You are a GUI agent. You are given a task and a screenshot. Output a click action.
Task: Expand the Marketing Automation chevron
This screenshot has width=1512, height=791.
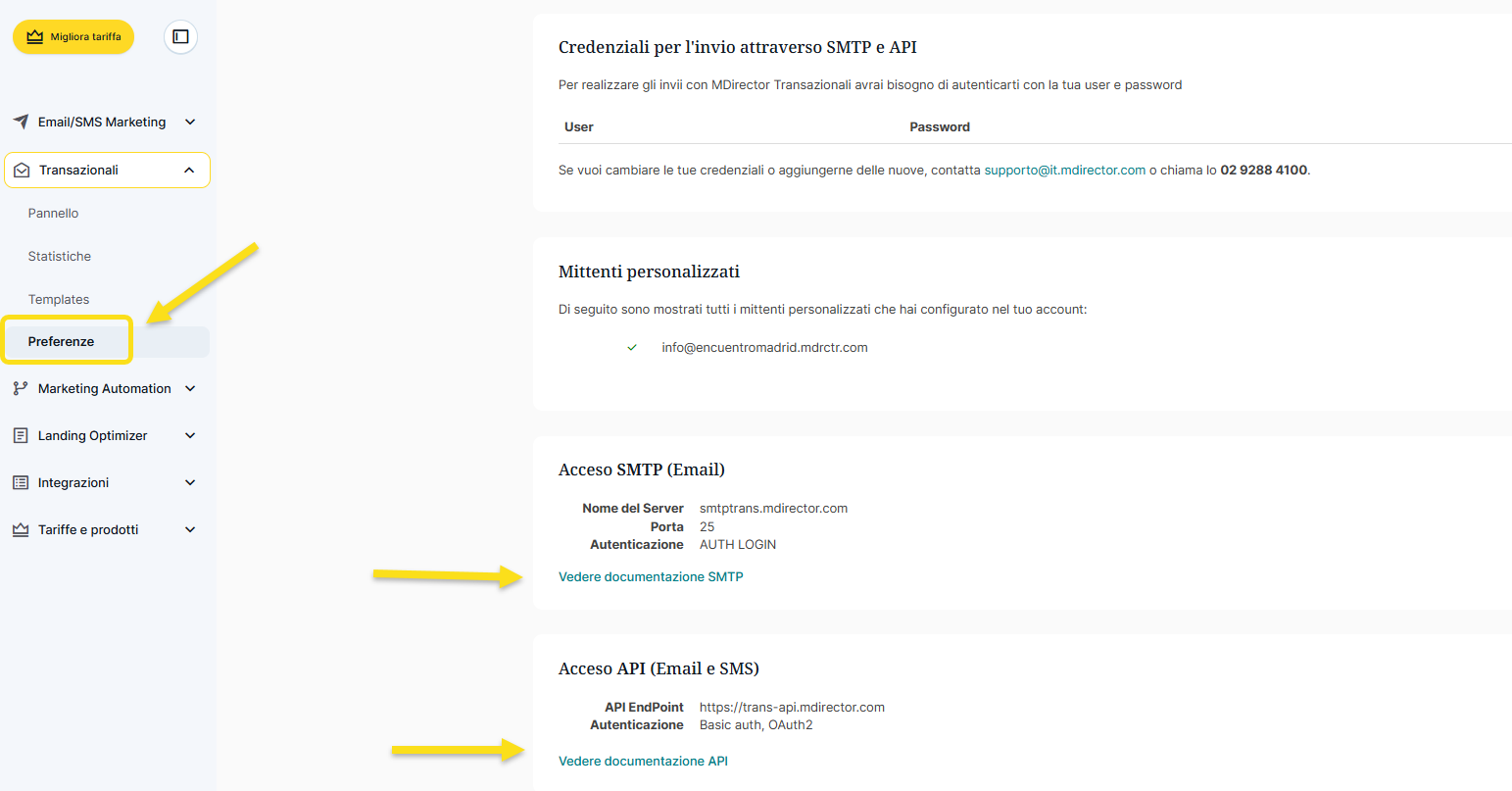coord(190,388)
